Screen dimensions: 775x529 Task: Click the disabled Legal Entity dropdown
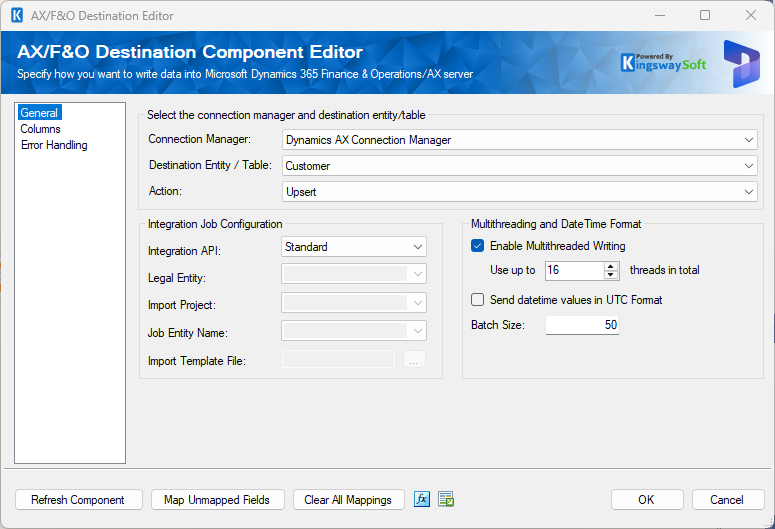pyautogui.click(x=354, y=274)
